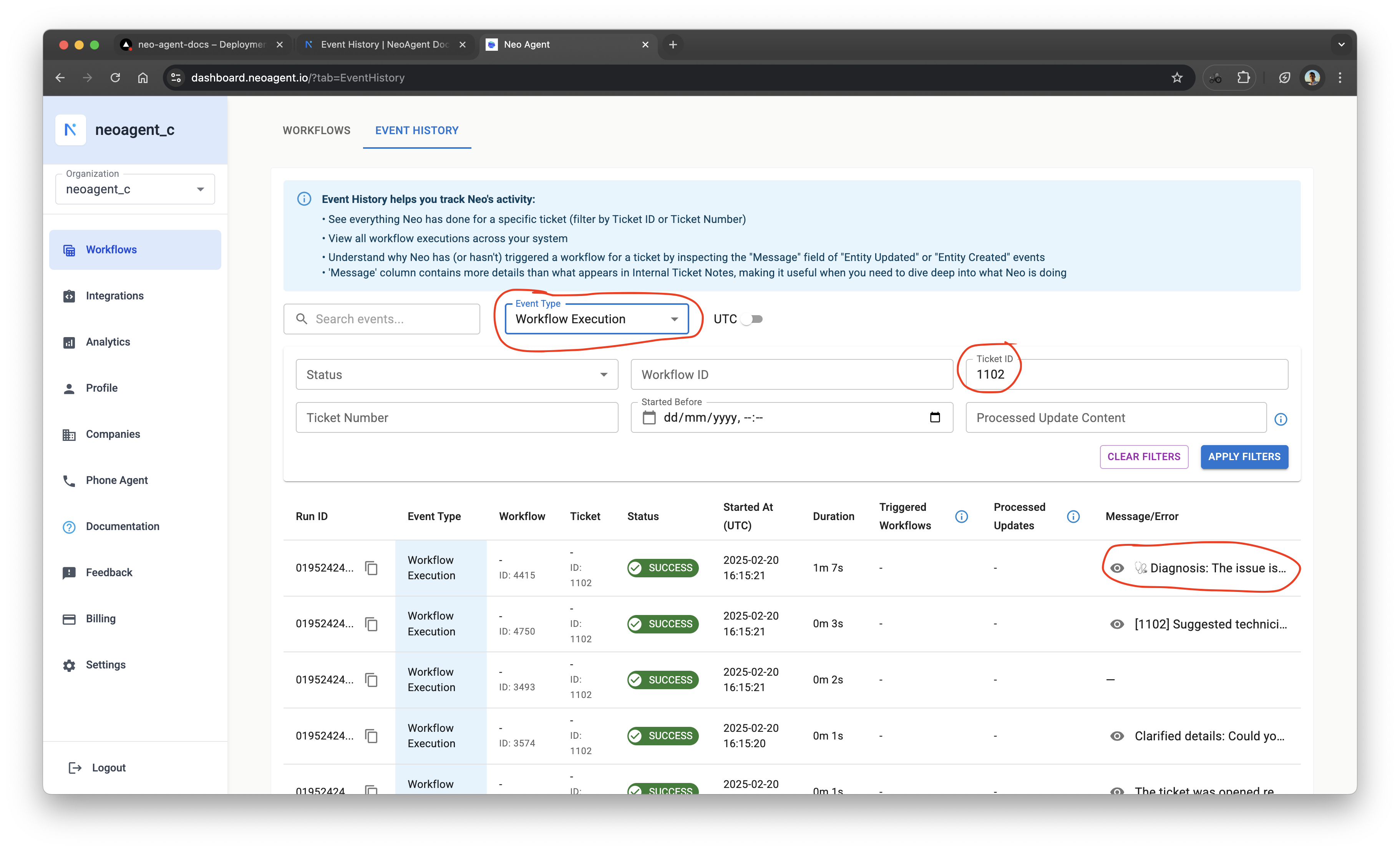Expand the Status filter dropdown

(x=456, y=375)
